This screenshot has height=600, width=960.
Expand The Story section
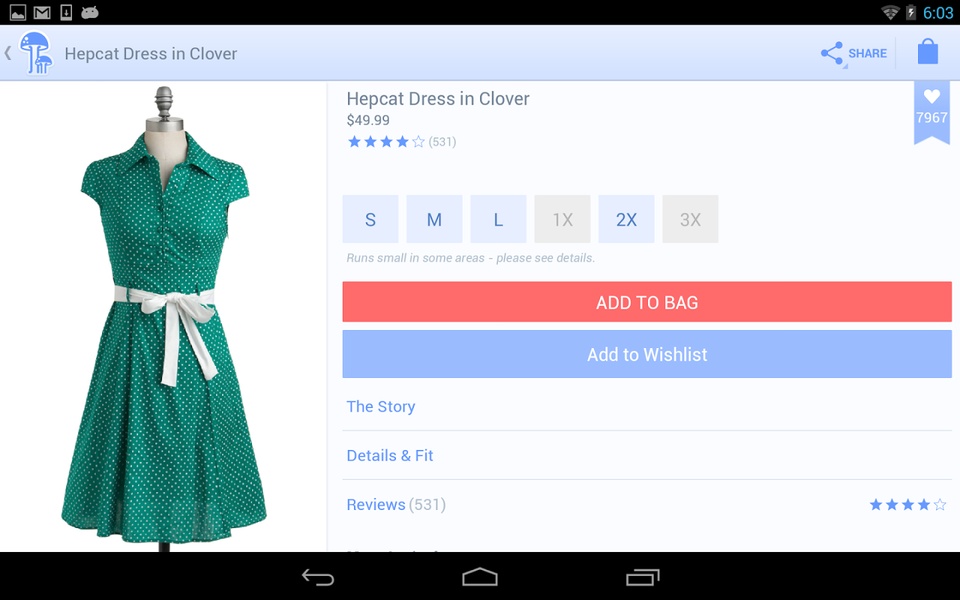647,407
